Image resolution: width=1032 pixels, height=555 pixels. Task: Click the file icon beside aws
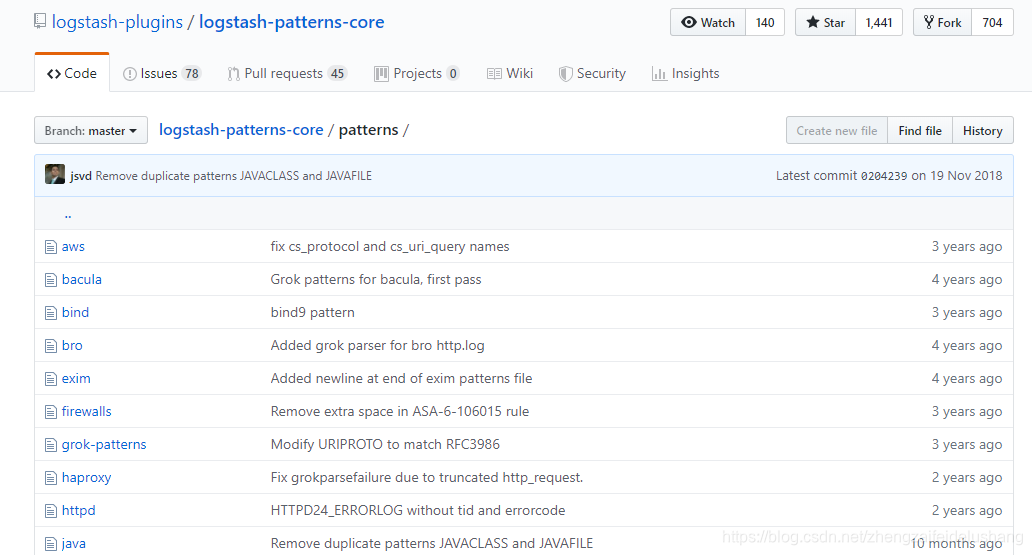(51, 247)
